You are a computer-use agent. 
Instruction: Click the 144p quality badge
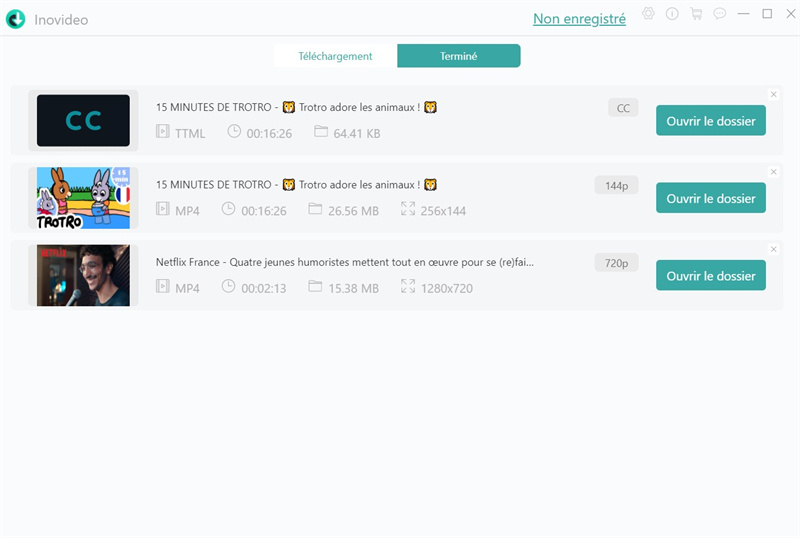[616, 186]
